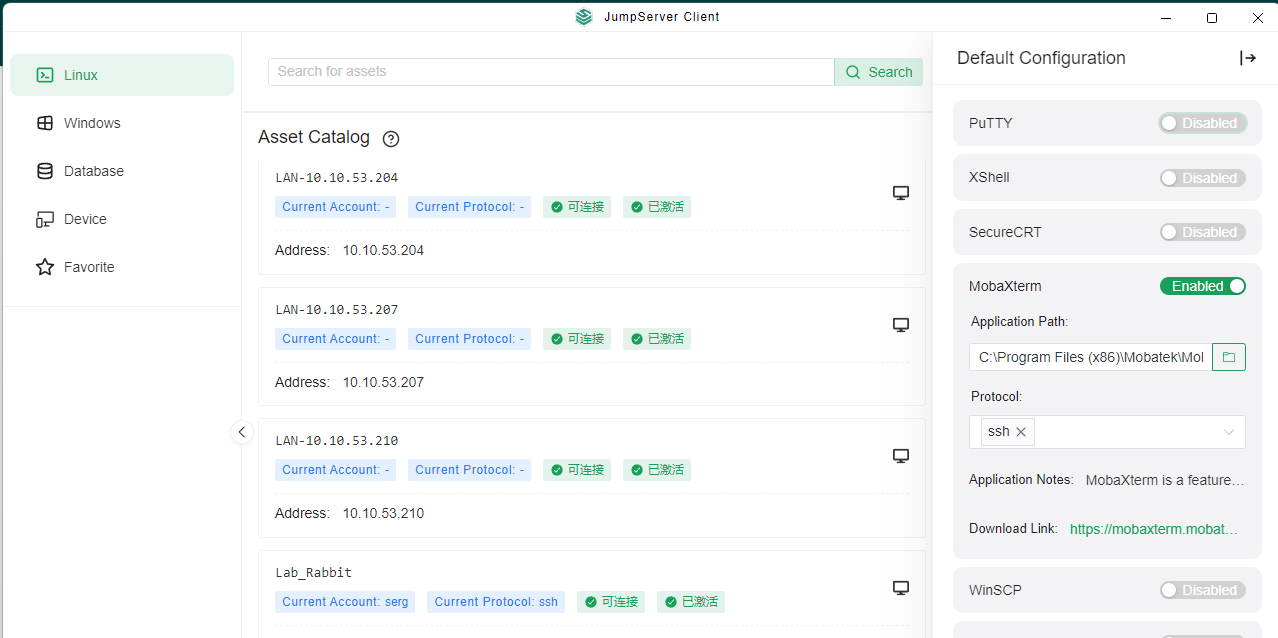Click address value 10.10.53.210

(x=383, y=513)
